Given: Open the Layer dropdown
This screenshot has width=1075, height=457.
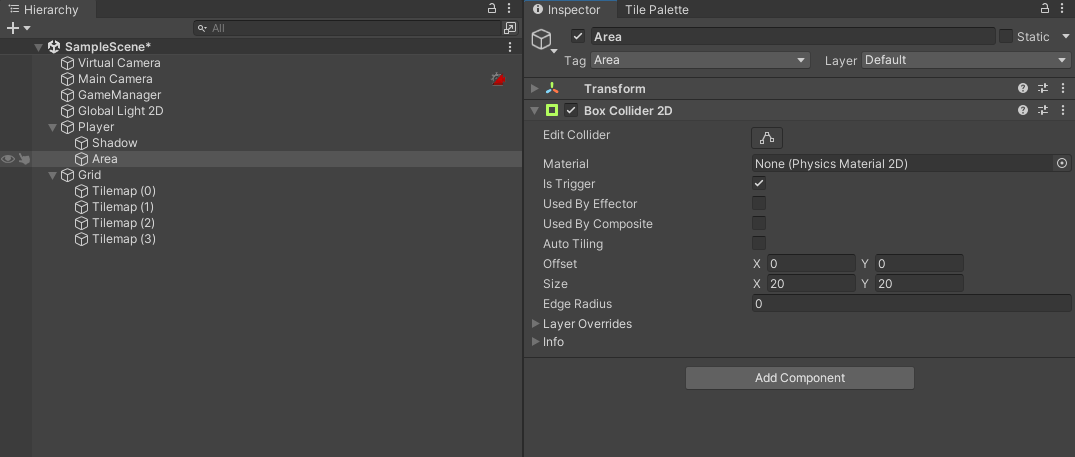Looking at the screenshot, I should tap(966, 60).
